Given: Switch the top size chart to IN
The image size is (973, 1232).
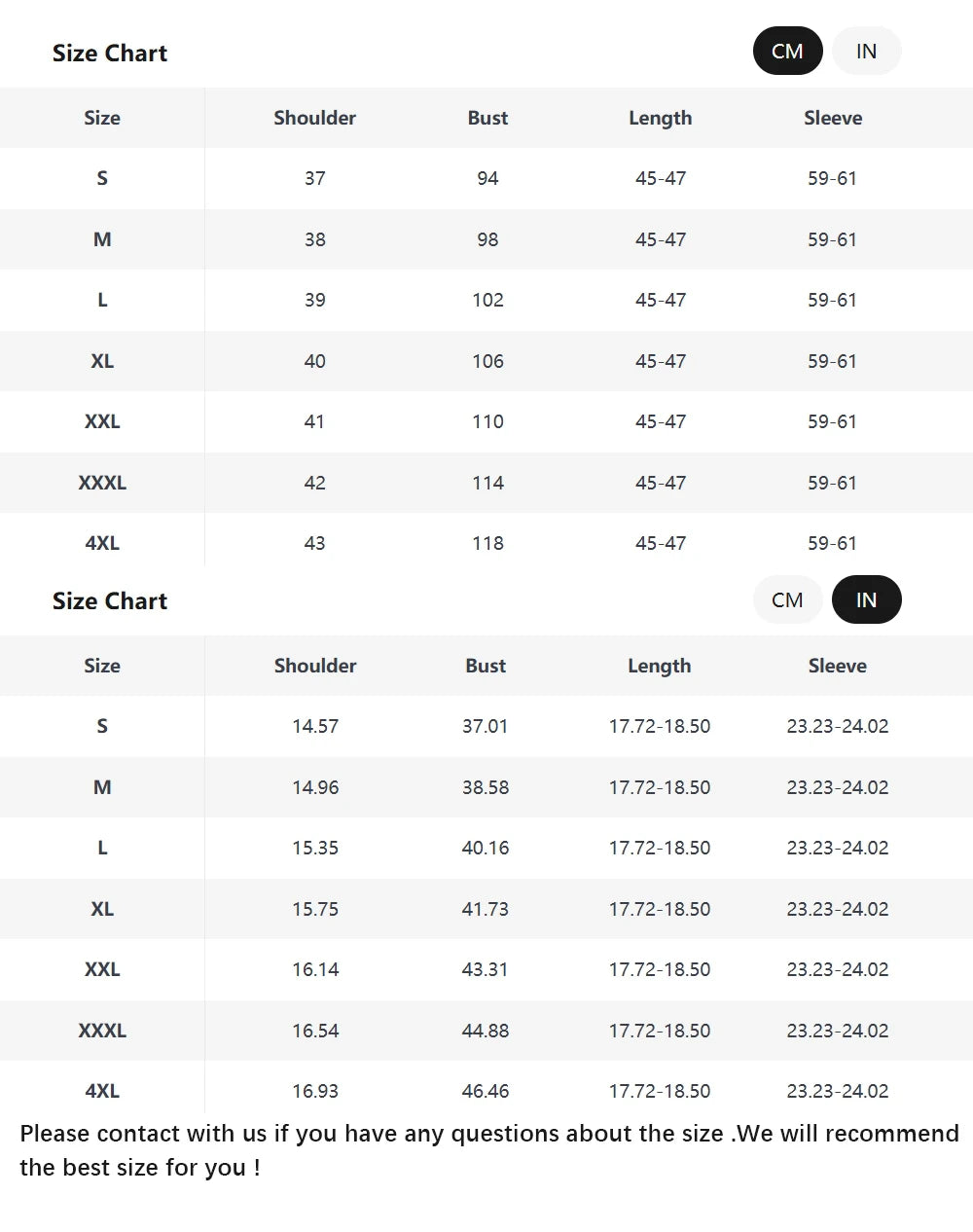Looking at the screenshot, I should [x=866, y=52].
